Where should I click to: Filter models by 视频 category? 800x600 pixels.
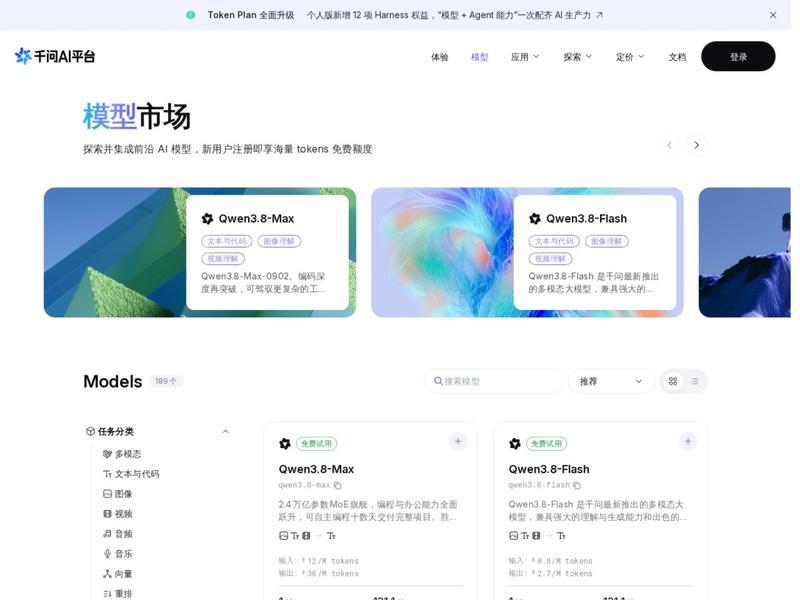pos(118,514)
